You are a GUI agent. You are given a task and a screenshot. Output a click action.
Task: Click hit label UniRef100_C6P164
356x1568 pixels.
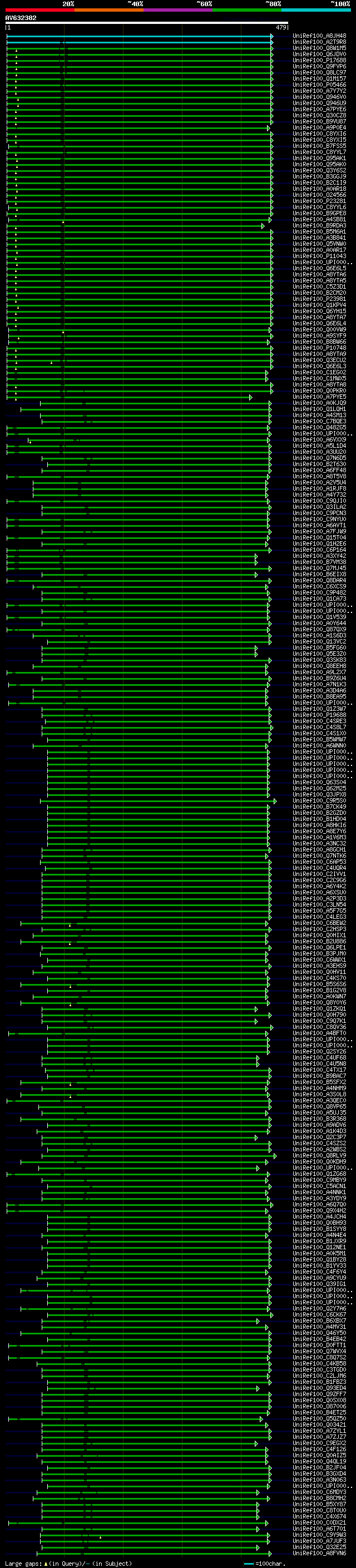(319, 550)
